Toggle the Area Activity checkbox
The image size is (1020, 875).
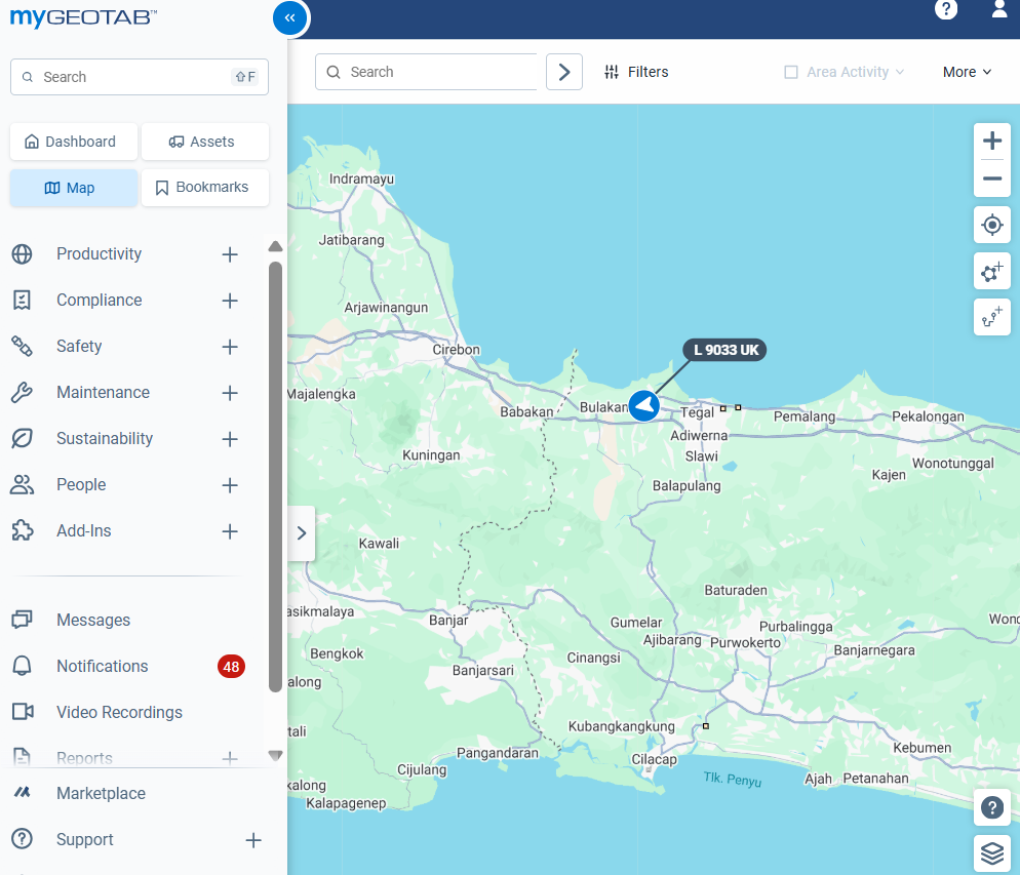[x=791, y=72]
